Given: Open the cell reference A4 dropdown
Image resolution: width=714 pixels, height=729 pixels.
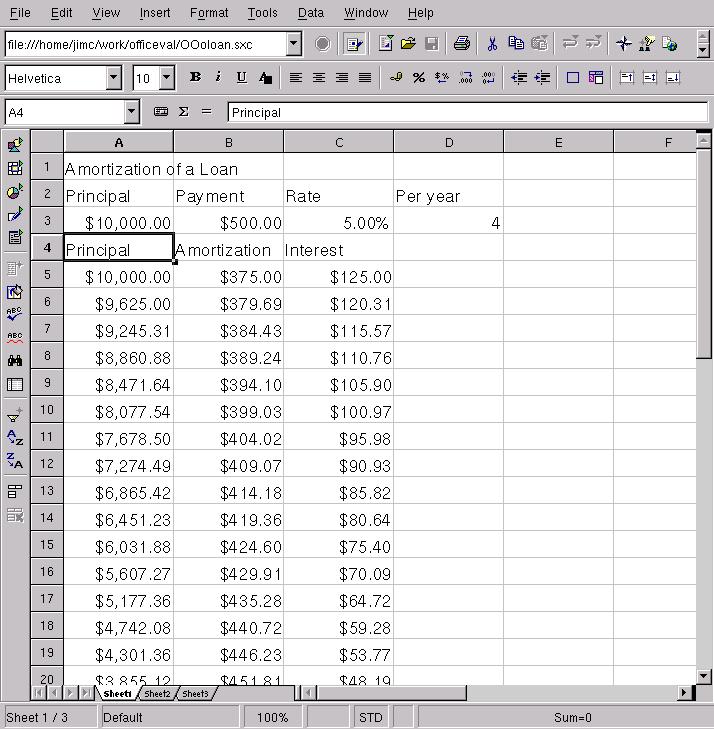Looking at the screenshot, I should (x=131, y=112).
